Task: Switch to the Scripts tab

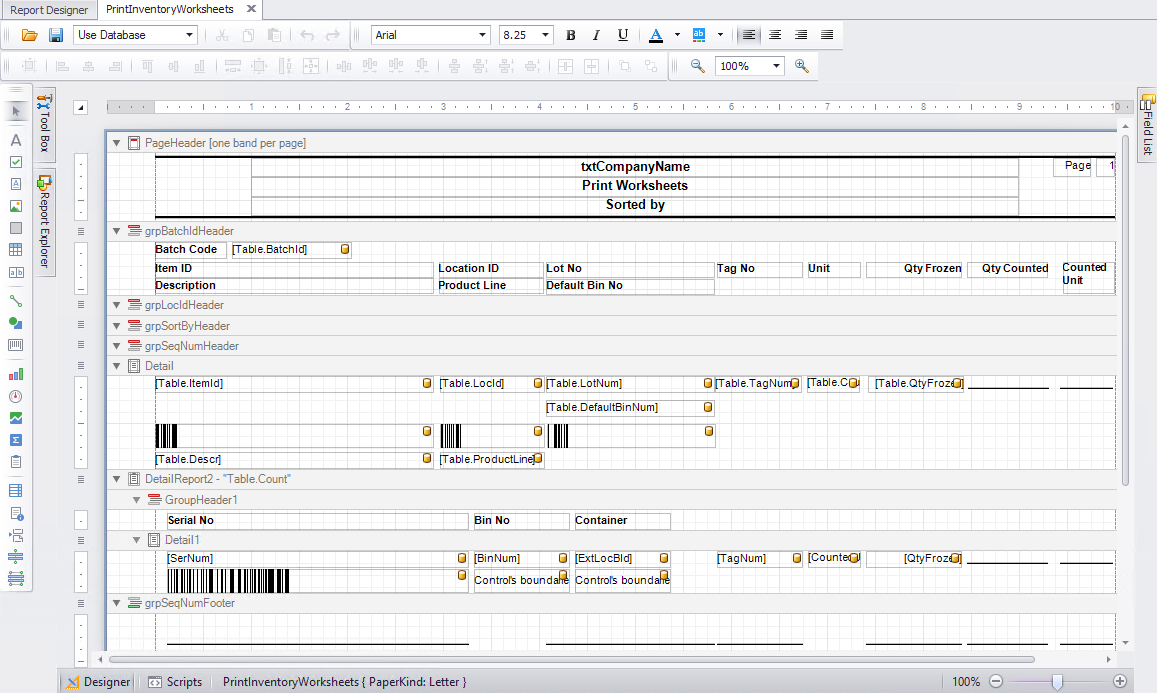Action: 175,682
